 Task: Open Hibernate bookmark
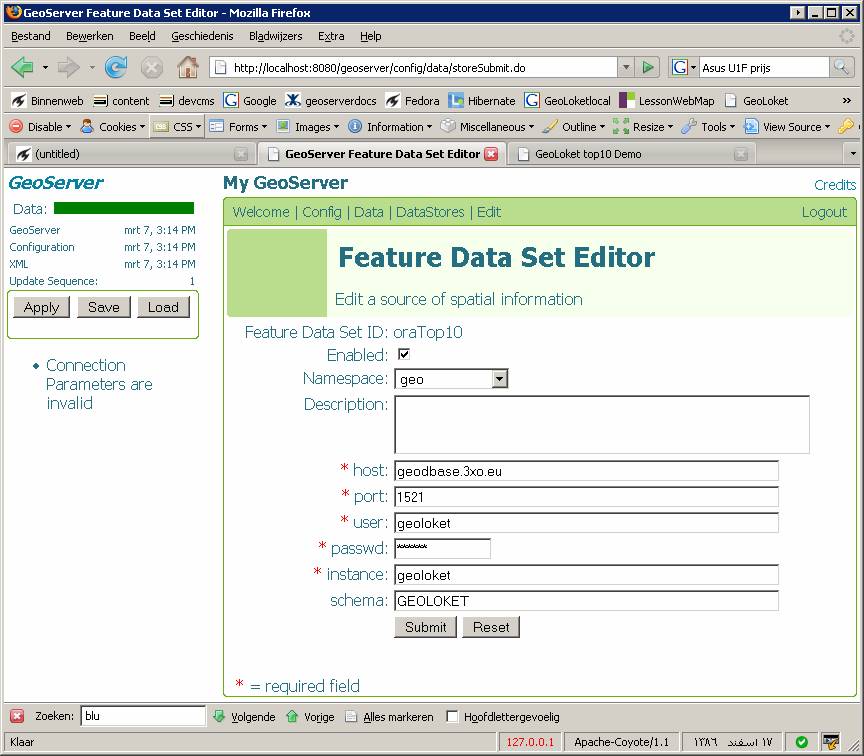pyautogui.click(x=482, y=101)
